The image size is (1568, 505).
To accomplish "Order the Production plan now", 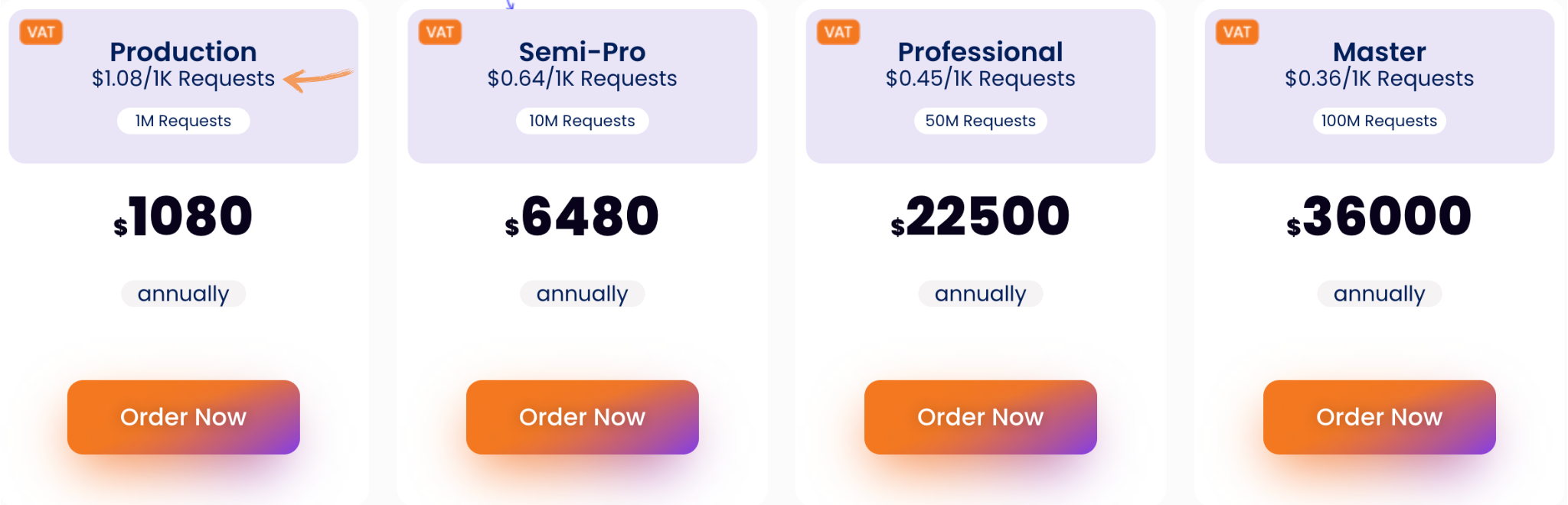I will coord(184,417).
